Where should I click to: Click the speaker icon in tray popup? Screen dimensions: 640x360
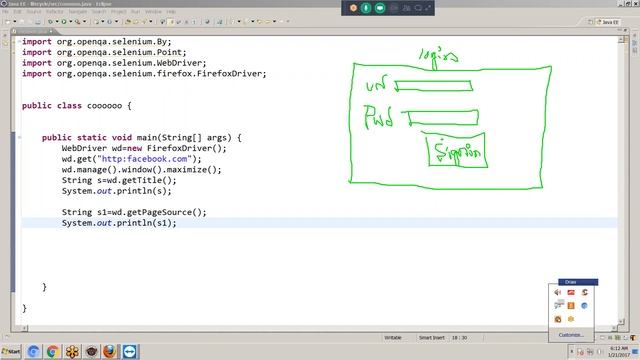558,292
